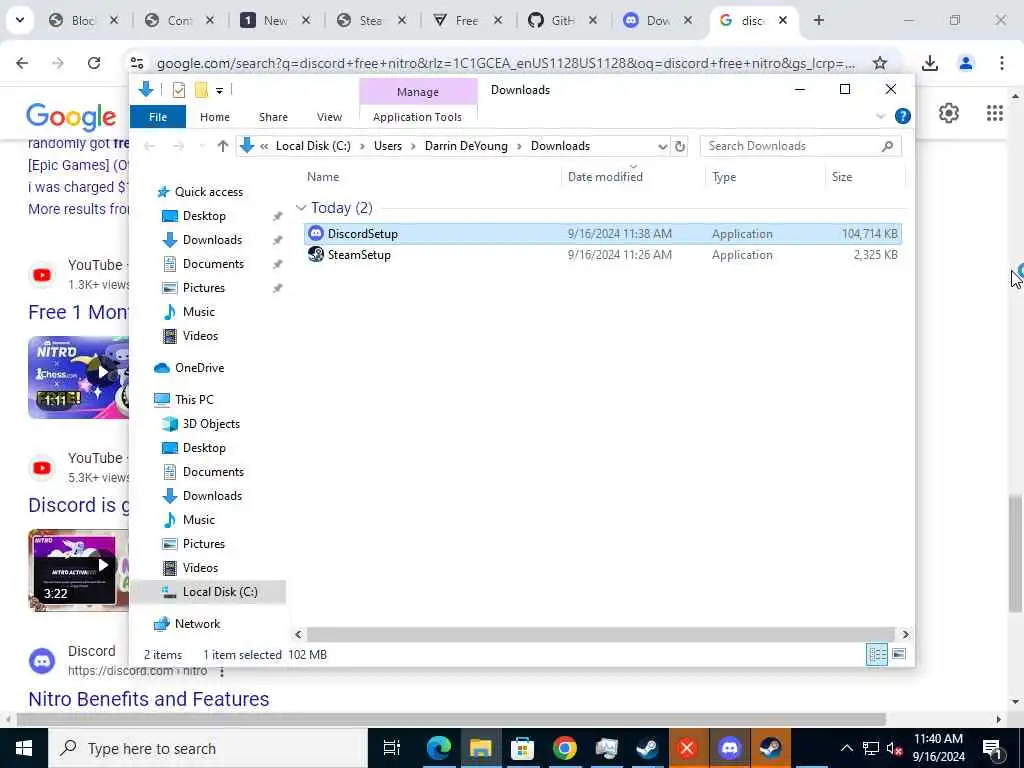The image size is (1024, 768).
Task: Open pinned Desktop under Quick access
Action: pyautogui.click(x=204, y=216)
